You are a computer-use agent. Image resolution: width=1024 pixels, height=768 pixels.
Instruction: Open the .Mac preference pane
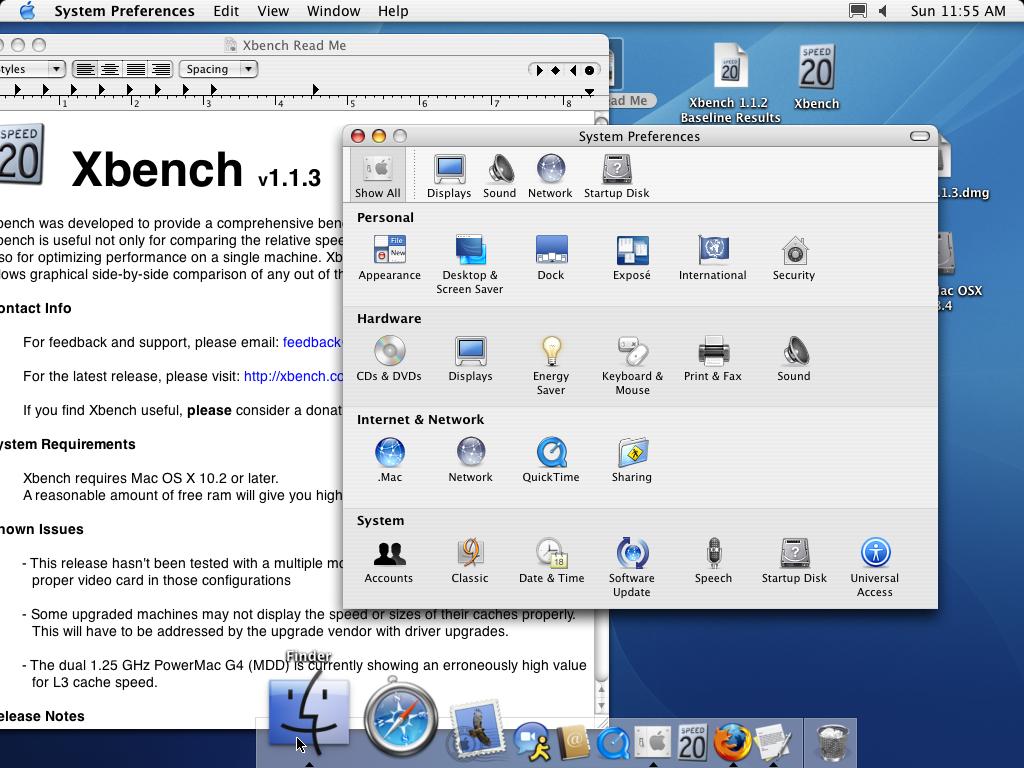389,460
